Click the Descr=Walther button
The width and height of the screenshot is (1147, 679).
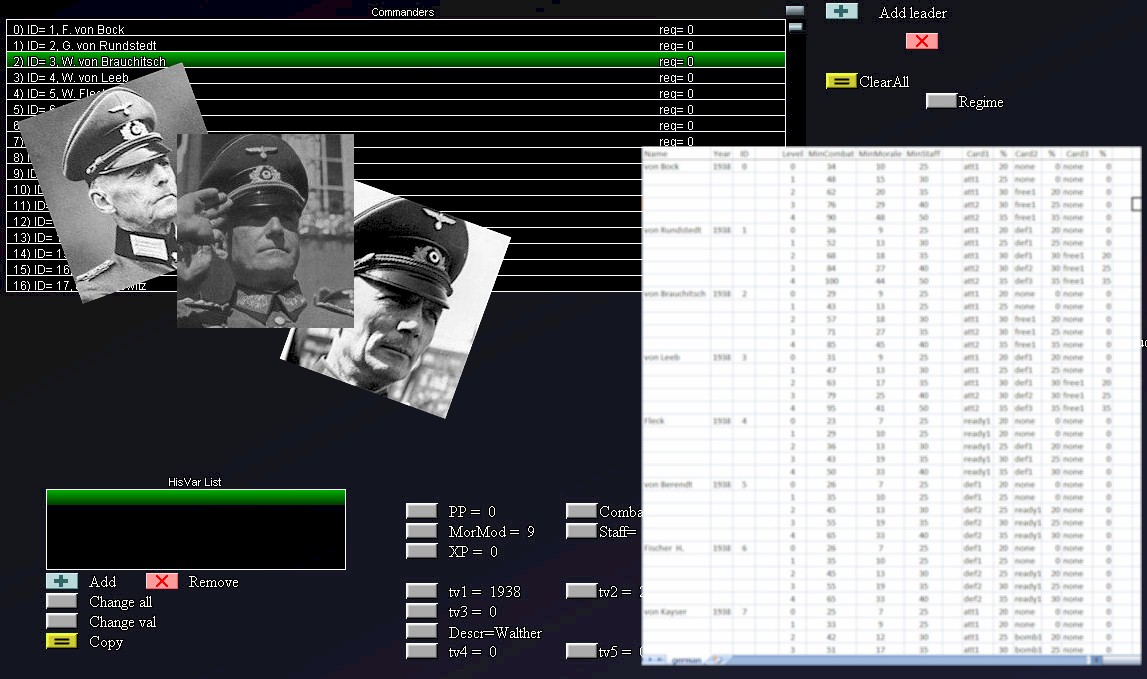coord(422,631)
